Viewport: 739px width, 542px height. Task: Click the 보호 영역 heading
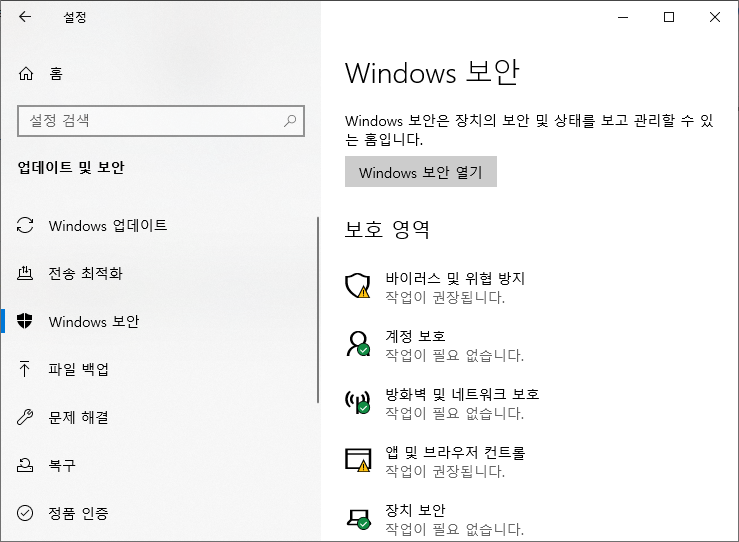pos(387,230)
